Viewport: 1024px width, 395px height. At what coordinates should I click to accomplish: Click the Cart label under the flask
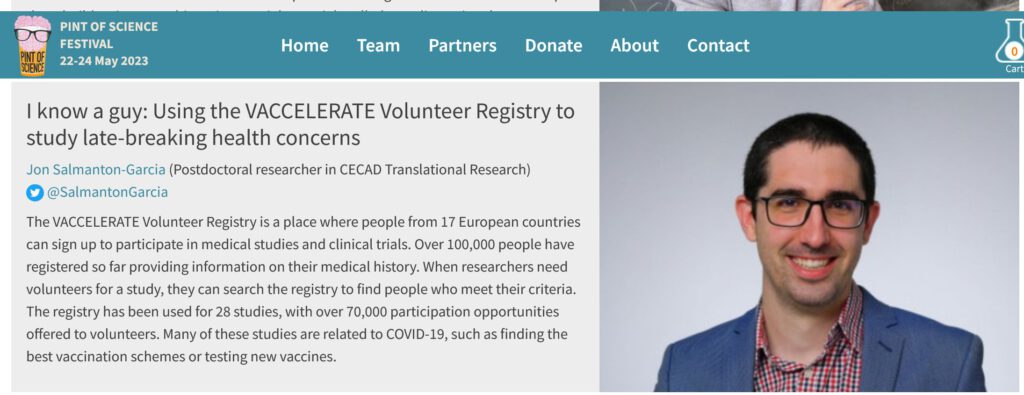point(1014,69)
